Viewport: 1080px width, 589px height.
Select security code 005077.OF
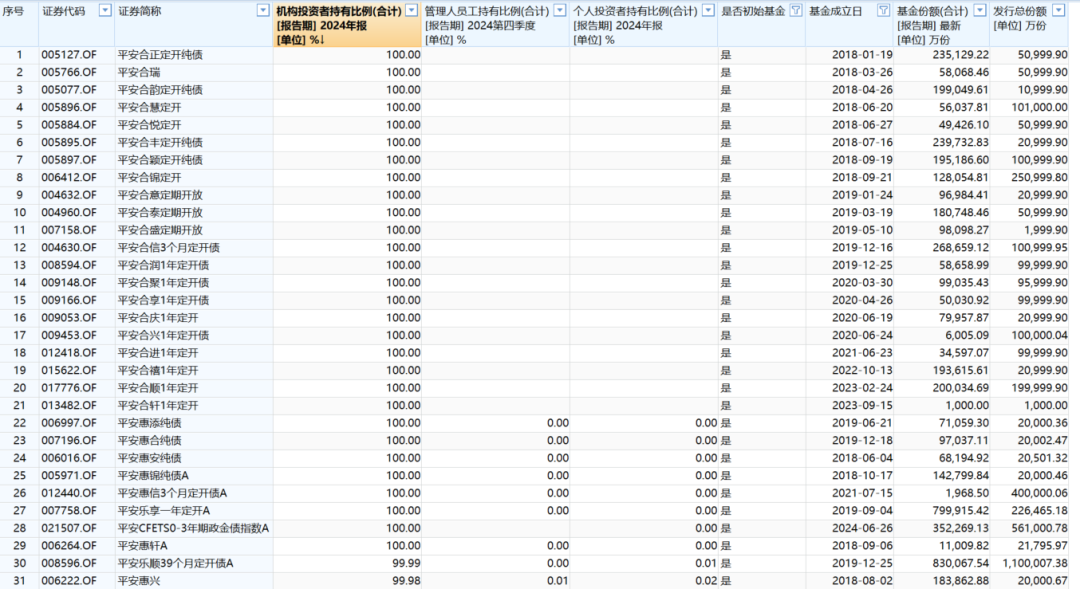coord(69,90)
